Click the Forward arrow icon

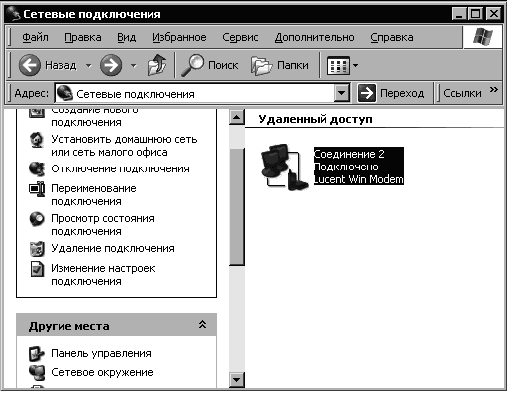(x=111, y=65)
